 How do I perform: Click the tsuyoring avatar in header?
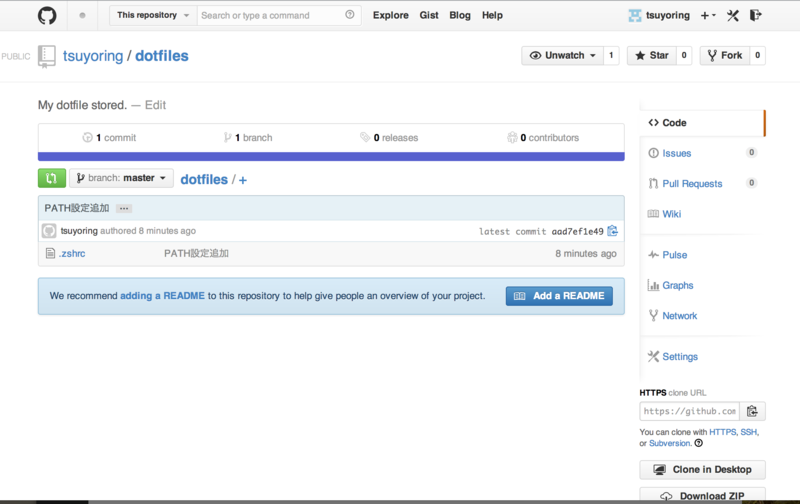[635, 15]
